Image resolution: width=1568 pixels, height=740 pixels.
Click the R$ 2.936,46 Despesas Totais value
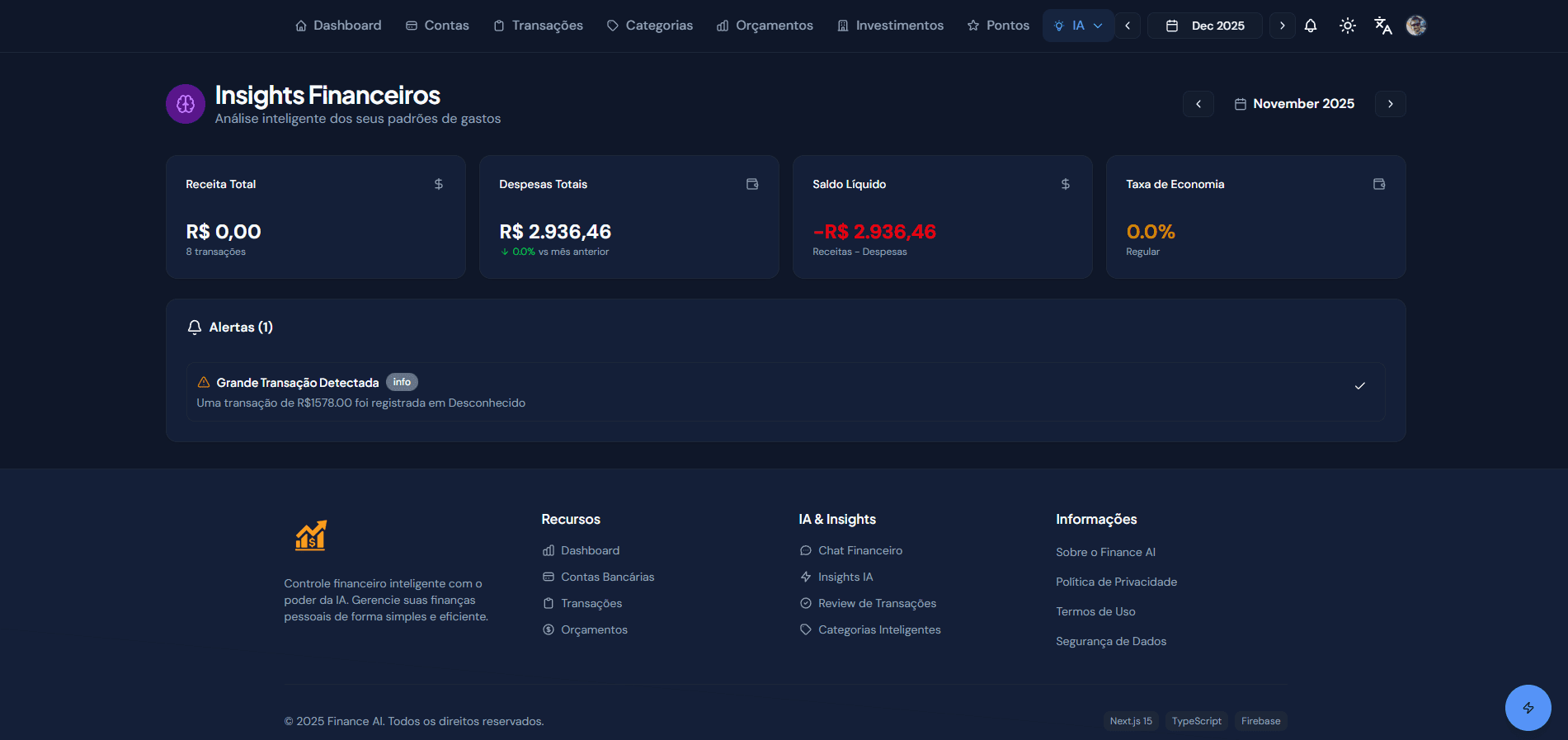tap(555, 232)
